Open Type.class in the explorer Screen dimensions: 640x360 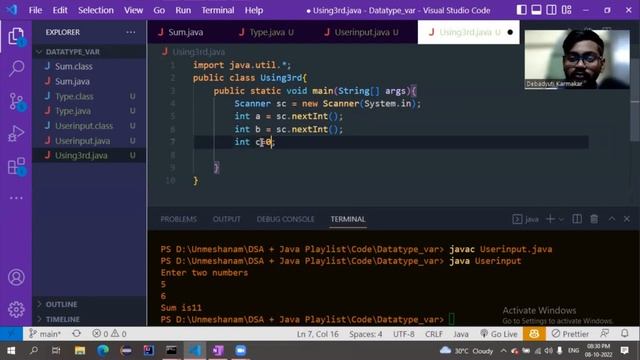(x=74, y=96)
